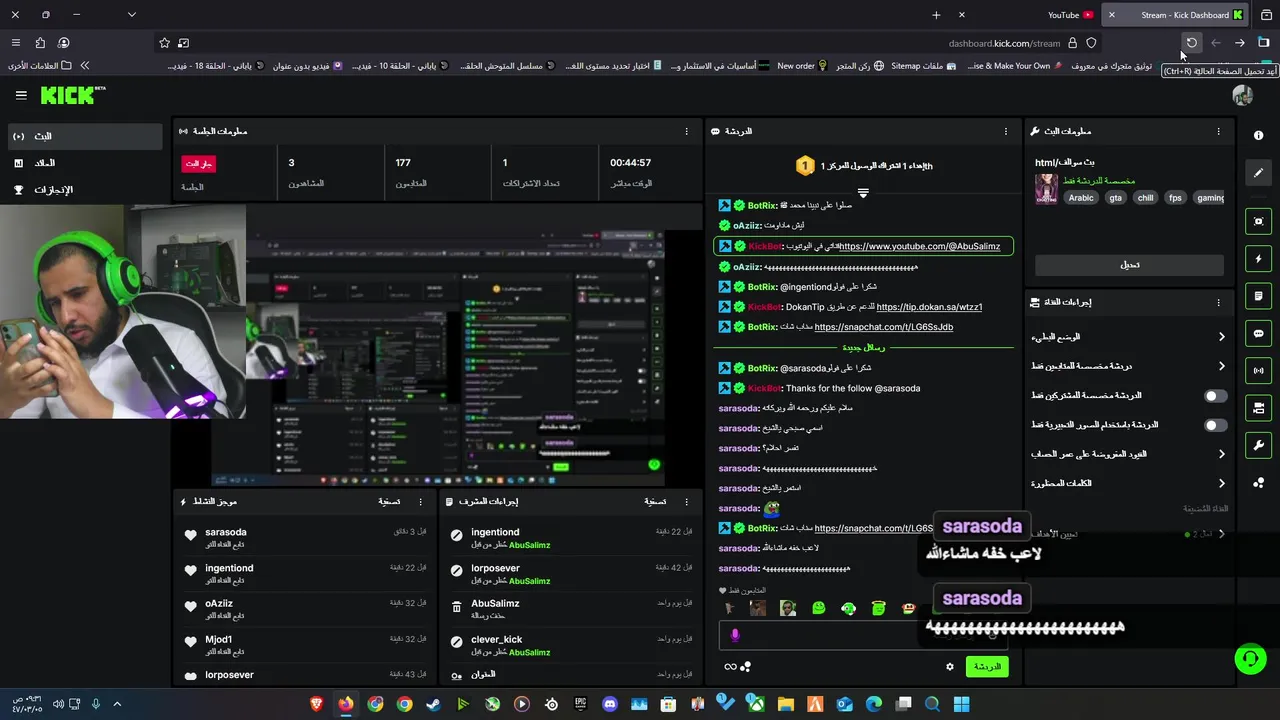Open the Kick hamburger menu

coord(21,95)
